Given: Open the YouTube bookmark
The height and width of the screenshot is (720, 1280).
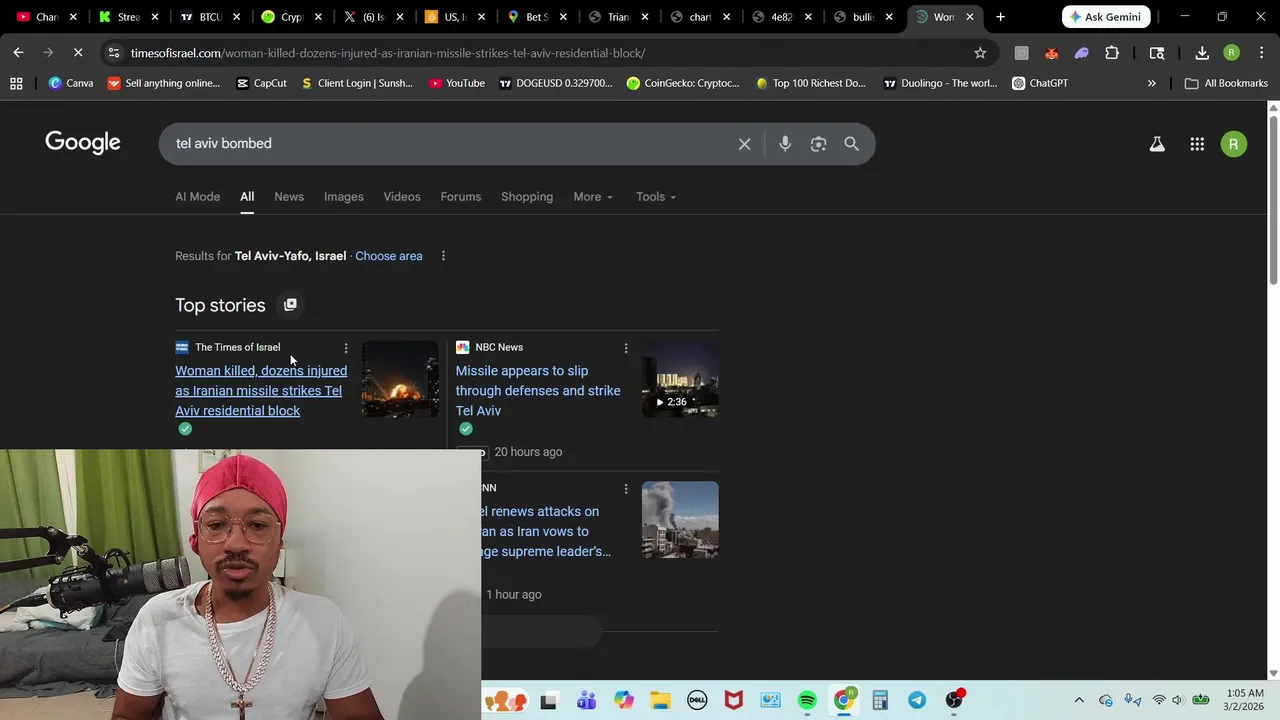Looking at the screenshot, I should pyautogui.click(x=457, y=83).
